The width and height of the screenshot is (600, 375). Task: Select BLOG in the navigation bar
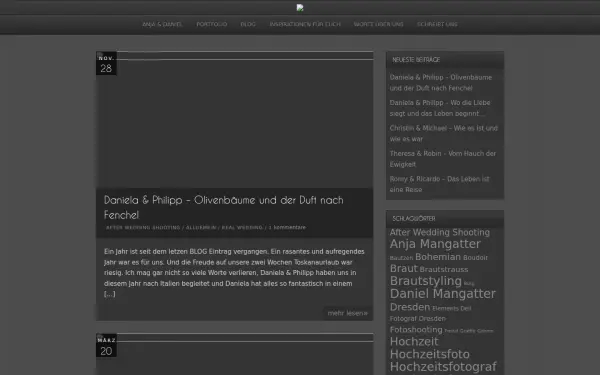(248, 24)
